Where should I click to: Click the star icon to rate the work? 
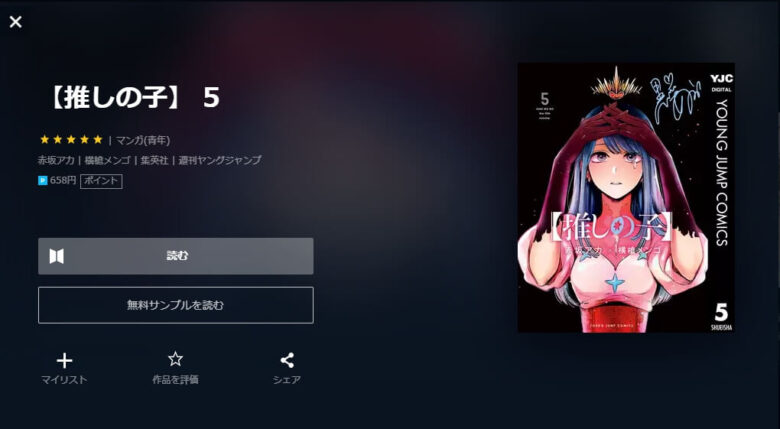[x=175, y=359]
